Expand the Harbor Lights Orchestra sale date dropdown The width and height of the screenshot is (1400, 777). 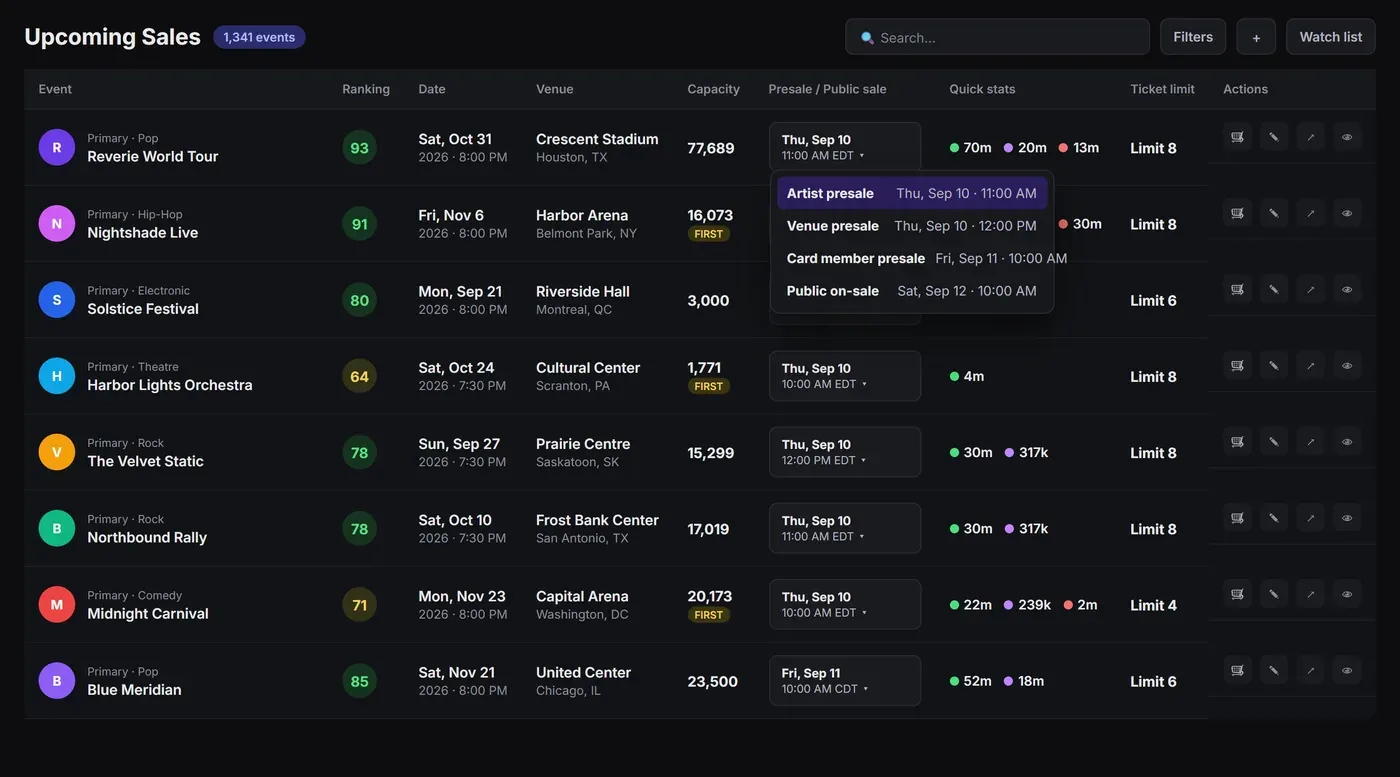click(x=845, y=376)
